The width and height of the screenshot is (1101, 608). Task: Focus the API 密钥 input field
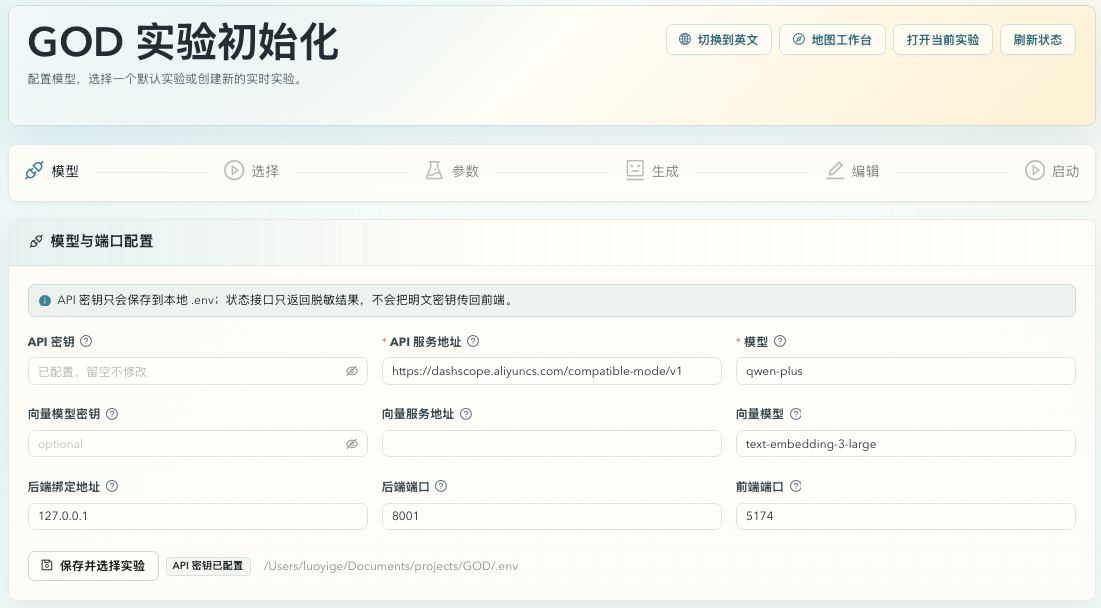pos(197,371)
